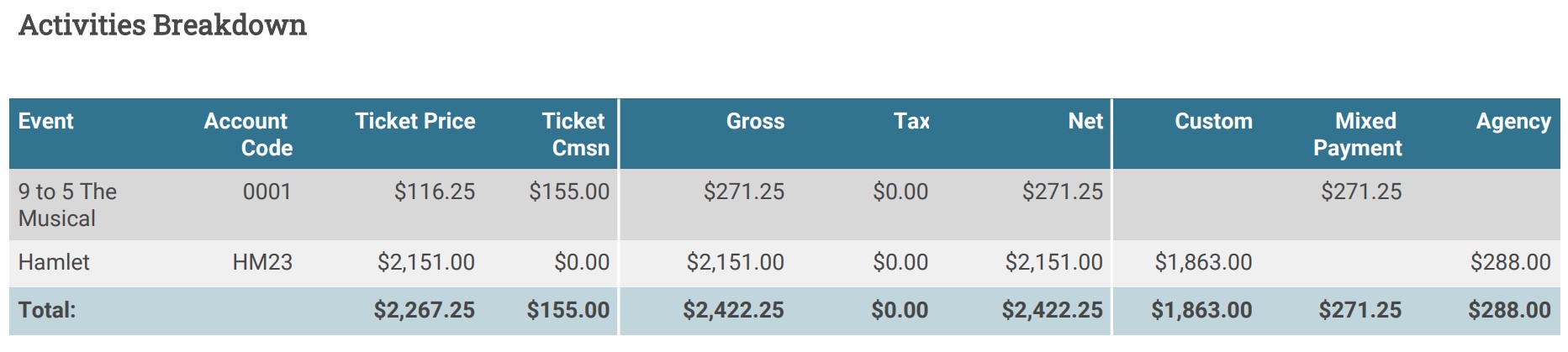Select the Account Code column header
This screenshot has height=352, width=1568.
coord(247,134)
